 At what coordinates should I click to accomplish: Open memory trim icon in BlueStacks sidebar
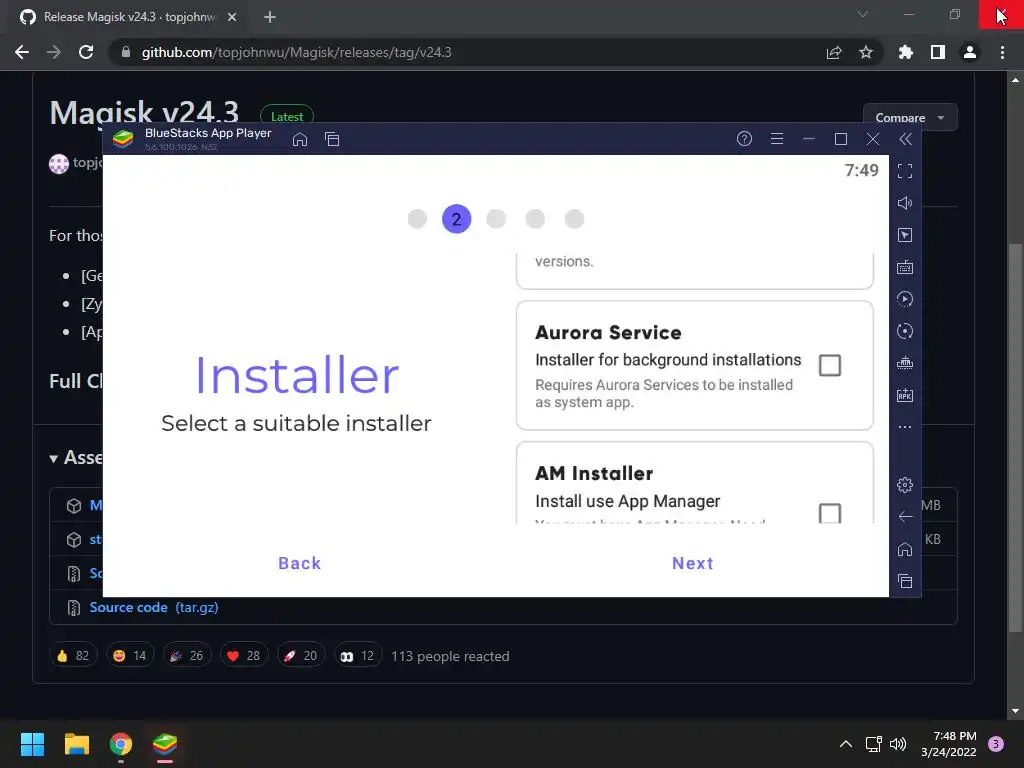tap(904, 363)
